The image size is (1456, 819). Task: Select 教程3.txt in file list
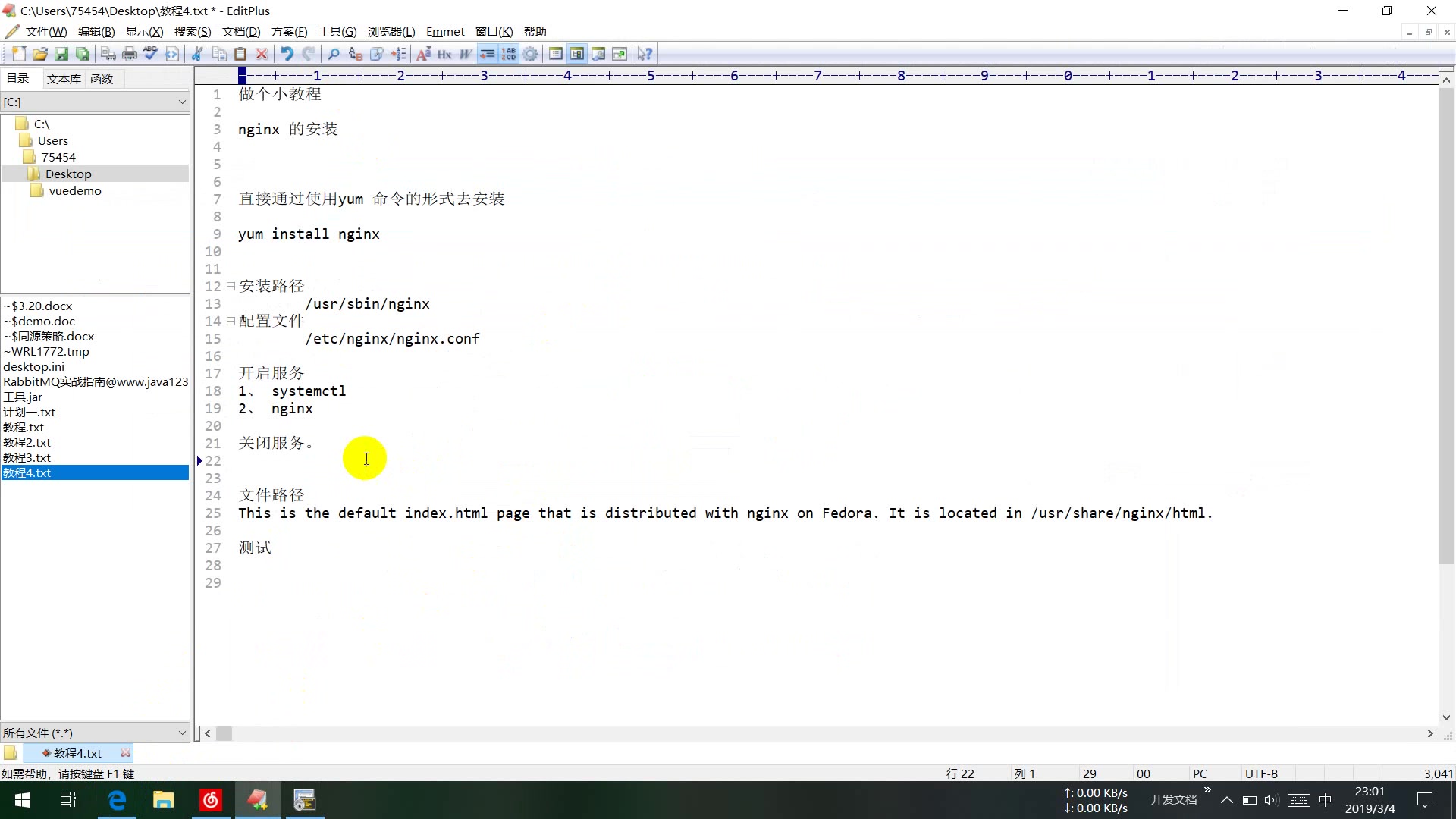pos(27,457)
